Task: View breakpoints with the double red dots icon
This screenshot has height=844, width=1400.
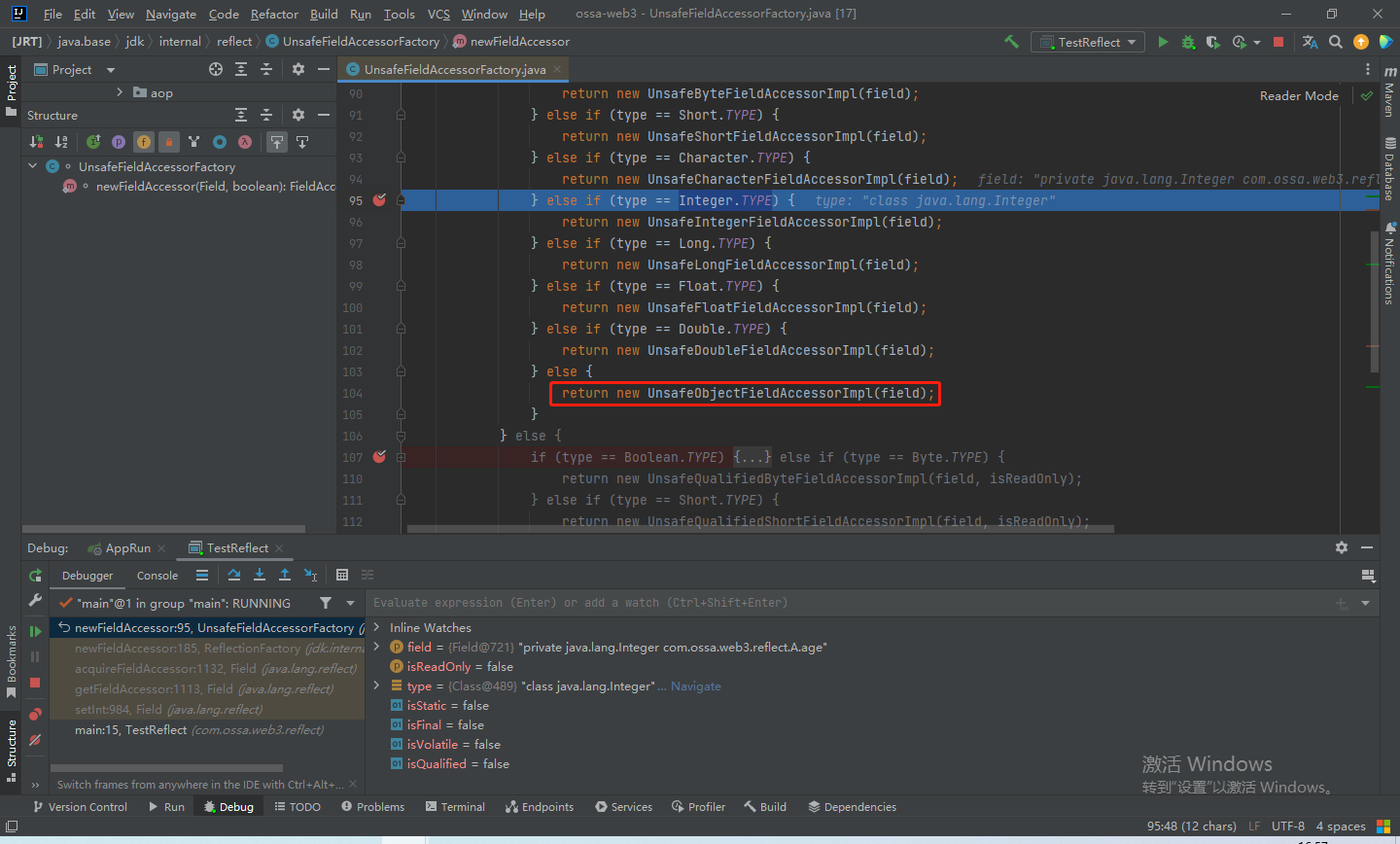Action: [35, 715]
